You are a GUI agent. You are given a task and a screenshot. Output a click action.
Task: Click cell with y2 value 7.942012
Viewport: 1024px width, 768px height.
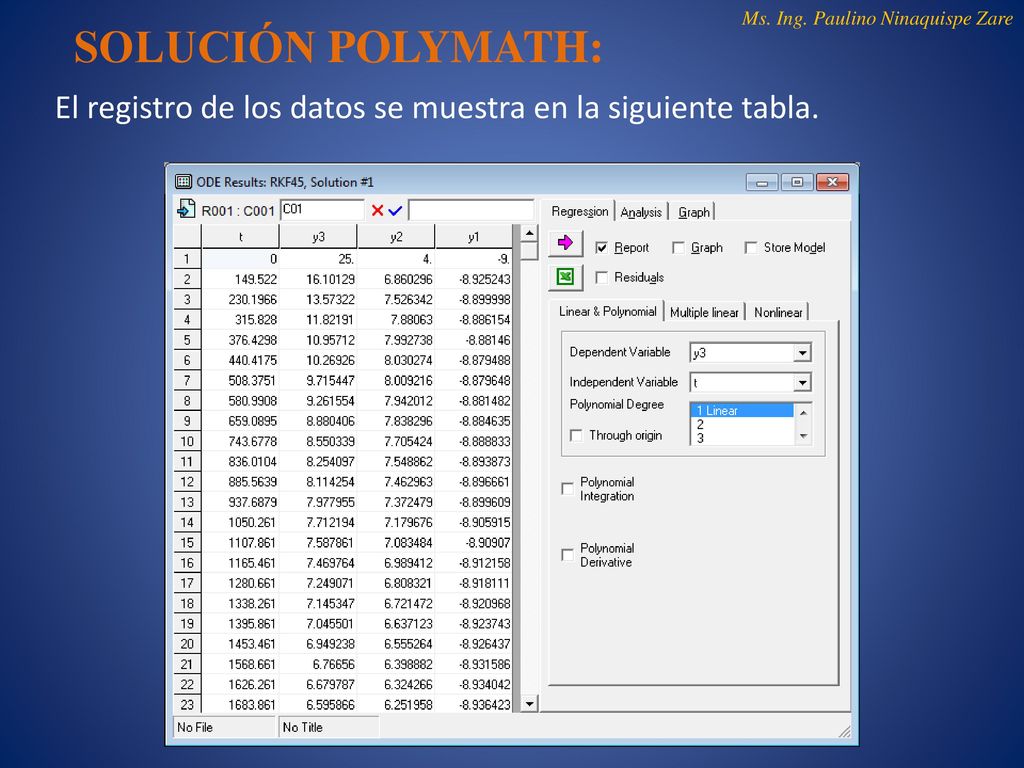coord(396,400)
